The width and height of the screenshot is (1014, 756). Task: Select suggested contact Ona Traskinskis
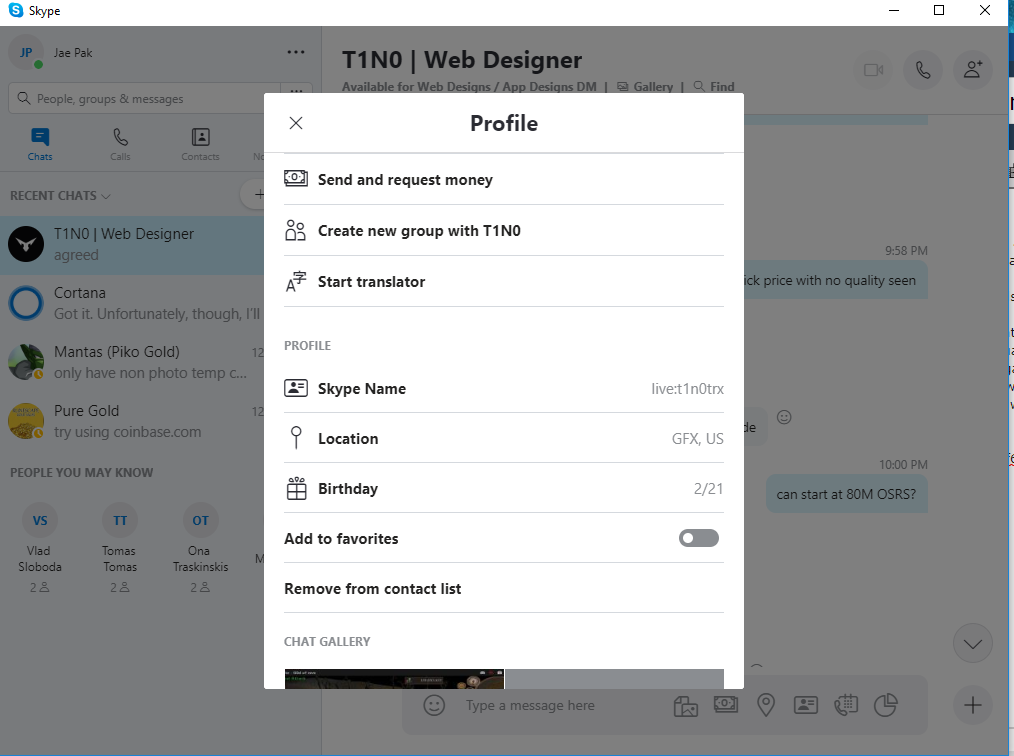[x=200, y=548]
